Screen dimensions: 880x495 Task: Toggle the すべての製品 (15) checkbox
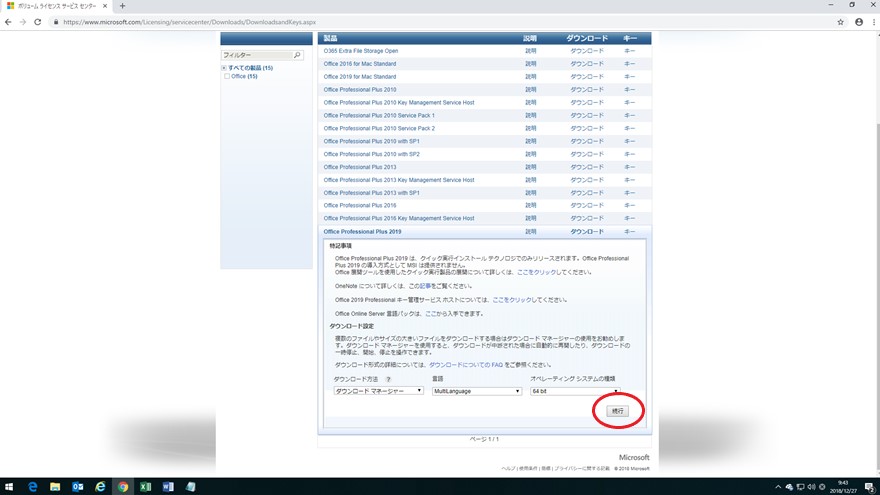click(x=224, y=68)
